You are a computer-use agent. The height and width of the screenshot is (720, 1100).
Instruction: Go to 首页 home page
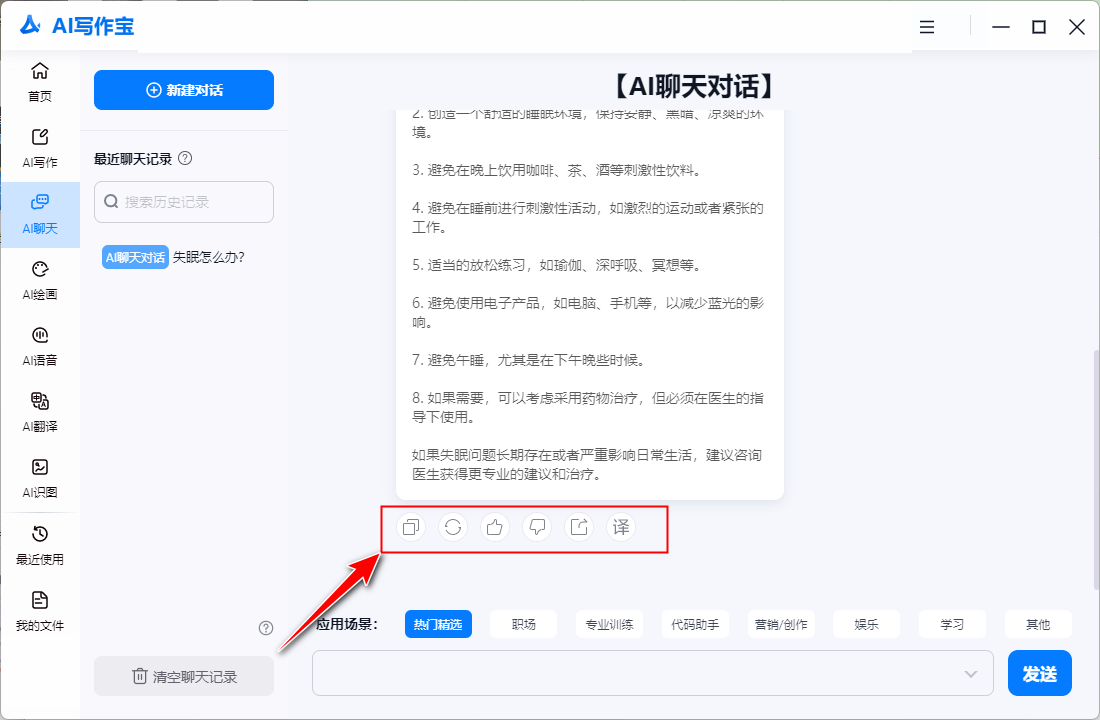pyautogui.click(x=40, y=82)
